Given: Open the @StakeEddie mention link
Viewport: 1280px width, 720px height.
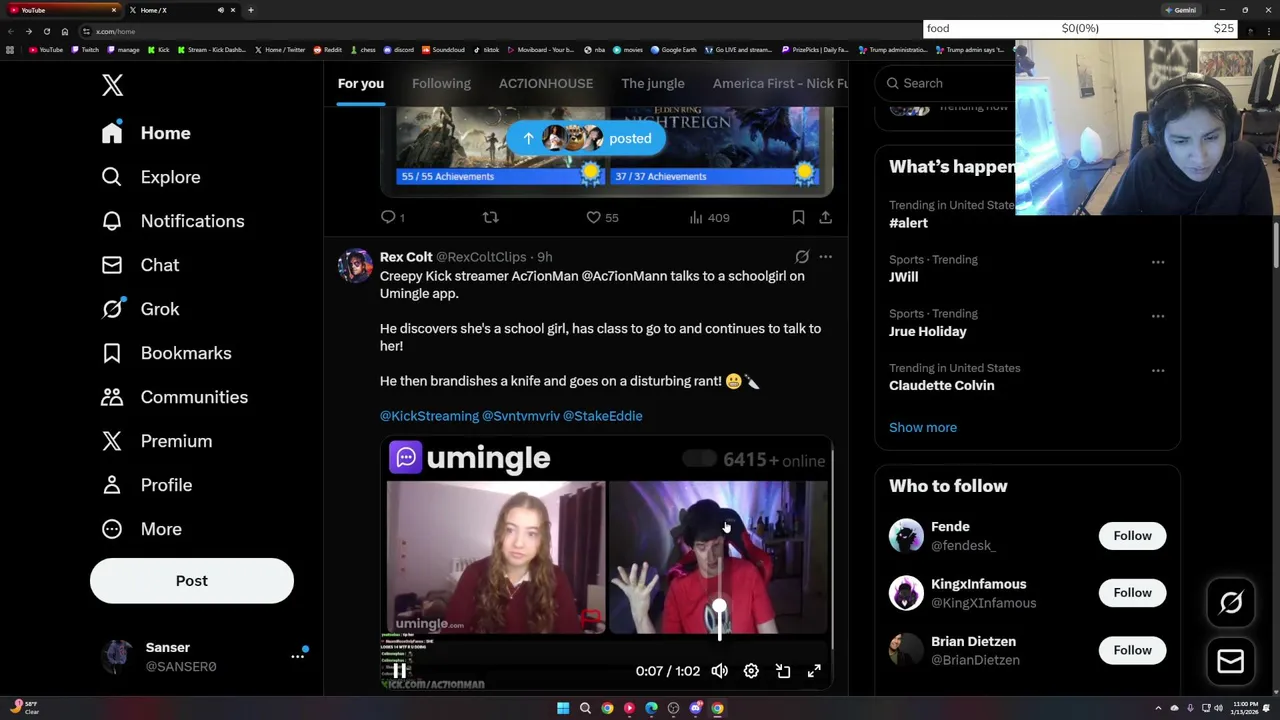Looking at the screenshot, I should tap(603, 416).
